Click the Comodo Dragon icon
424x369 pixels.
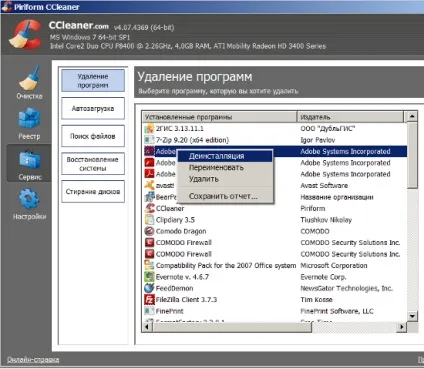coord(149,231)
